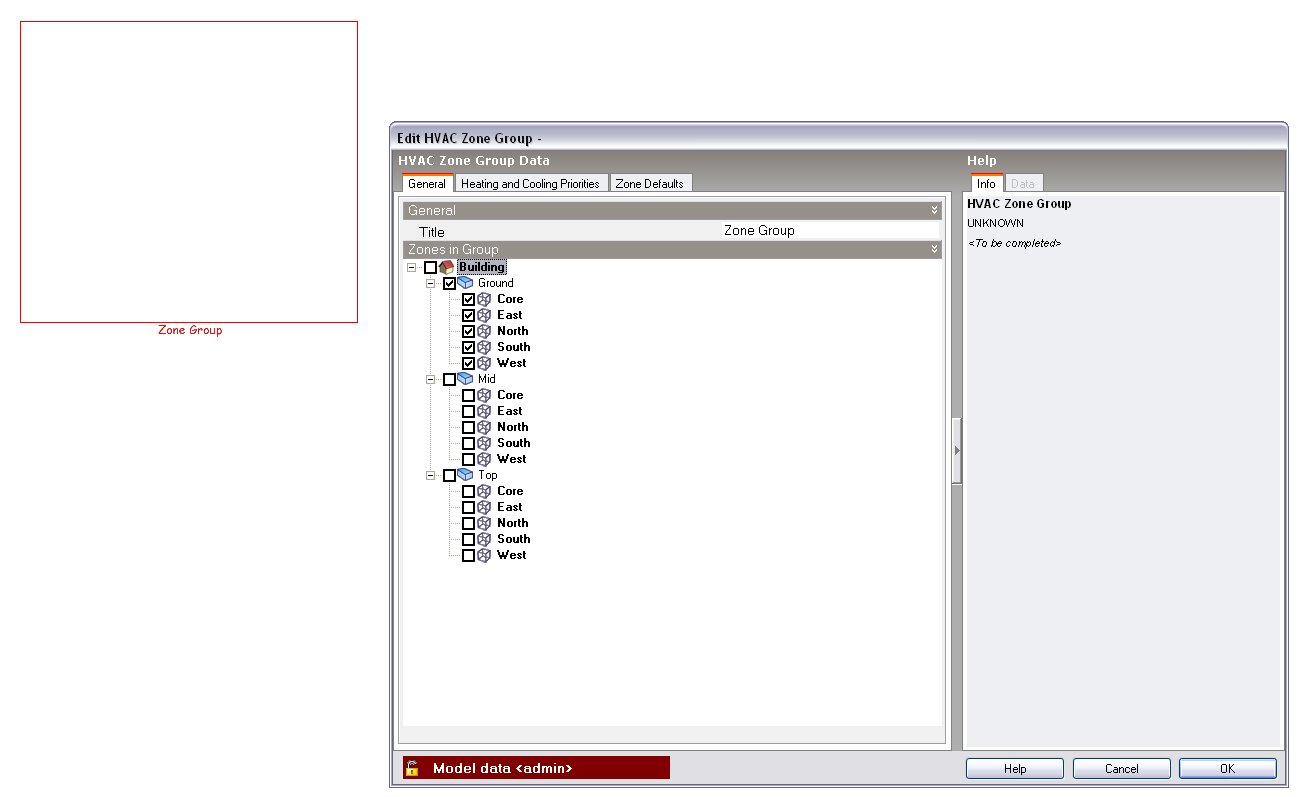Click the Mid block icon
Screen dimensions: 1312x797
click(465, 379)
